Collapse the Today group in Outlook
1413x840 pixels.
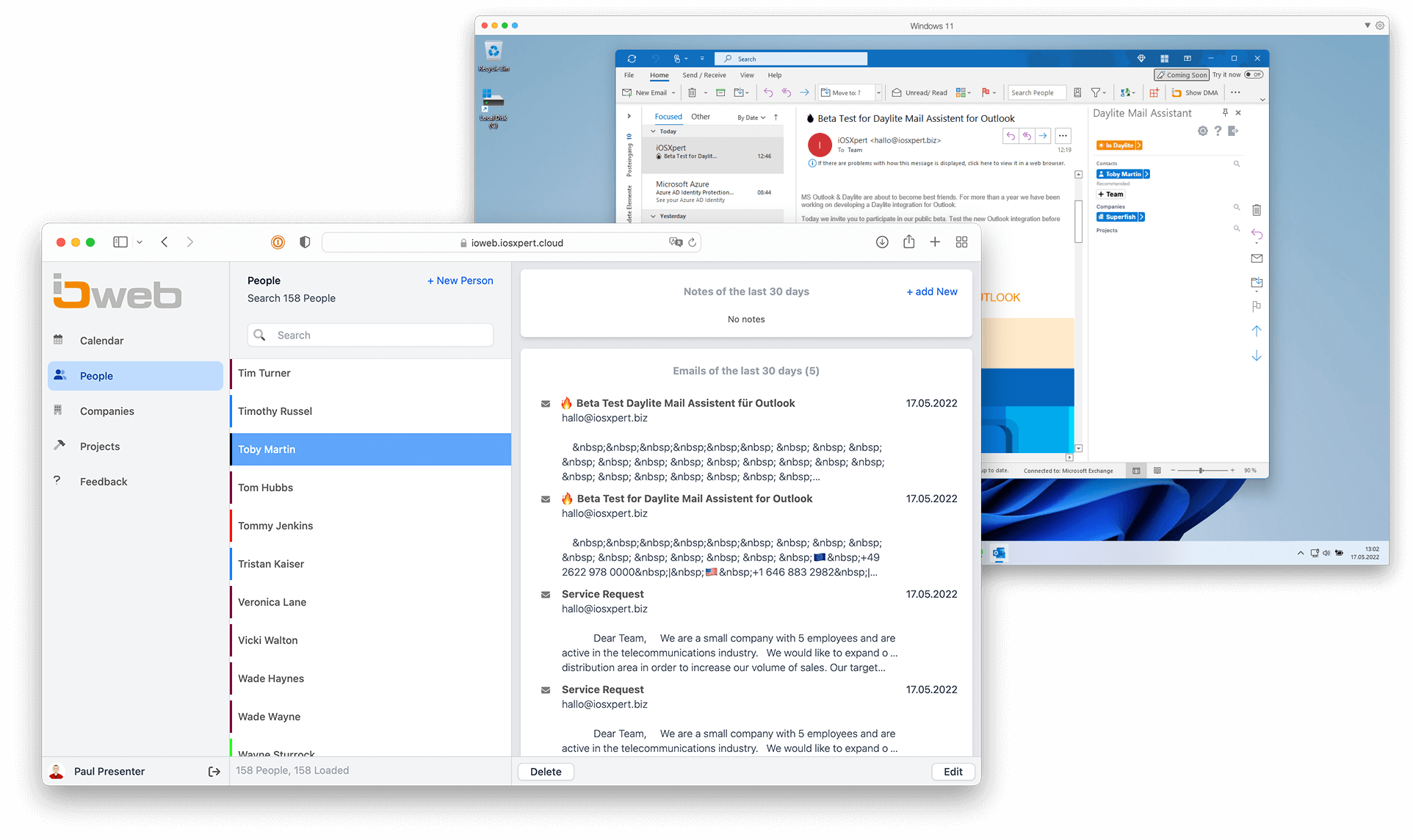click(x=654, y=131)
